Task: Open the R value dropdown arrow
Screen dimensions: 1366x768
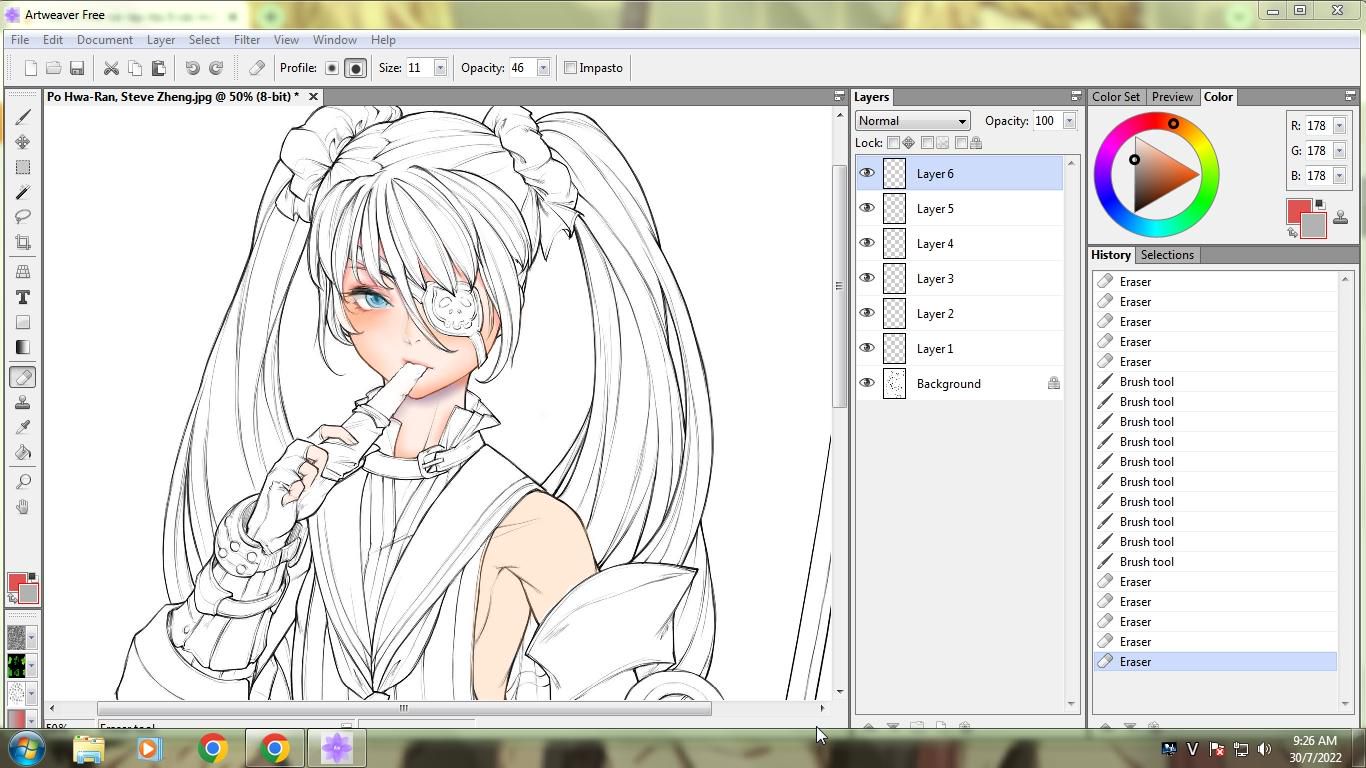Action: pos(1339,126)
